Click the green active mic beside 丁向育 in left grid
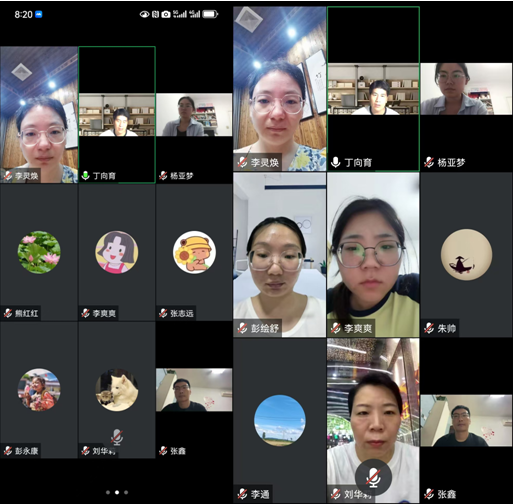 click(x=85, y=175)
